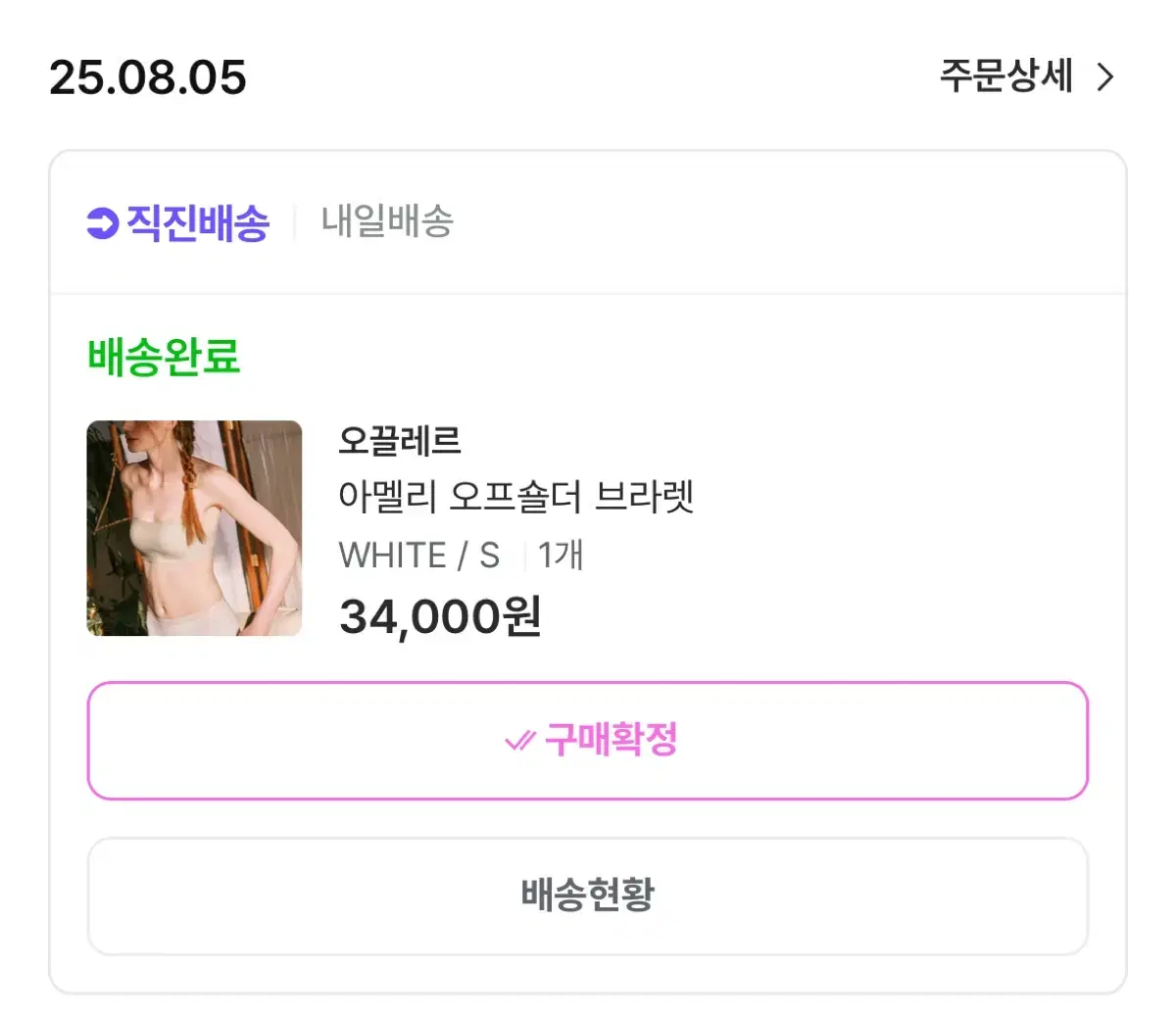Click the divider between 직진배송 and 내일배송

tap(295, 222)
